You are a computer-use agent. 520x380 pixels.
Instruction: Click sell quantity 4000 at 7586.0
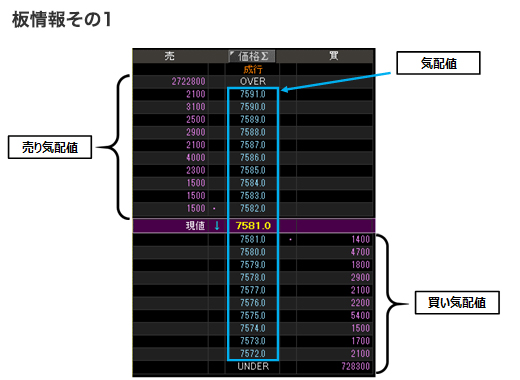(x=196, y=157)
